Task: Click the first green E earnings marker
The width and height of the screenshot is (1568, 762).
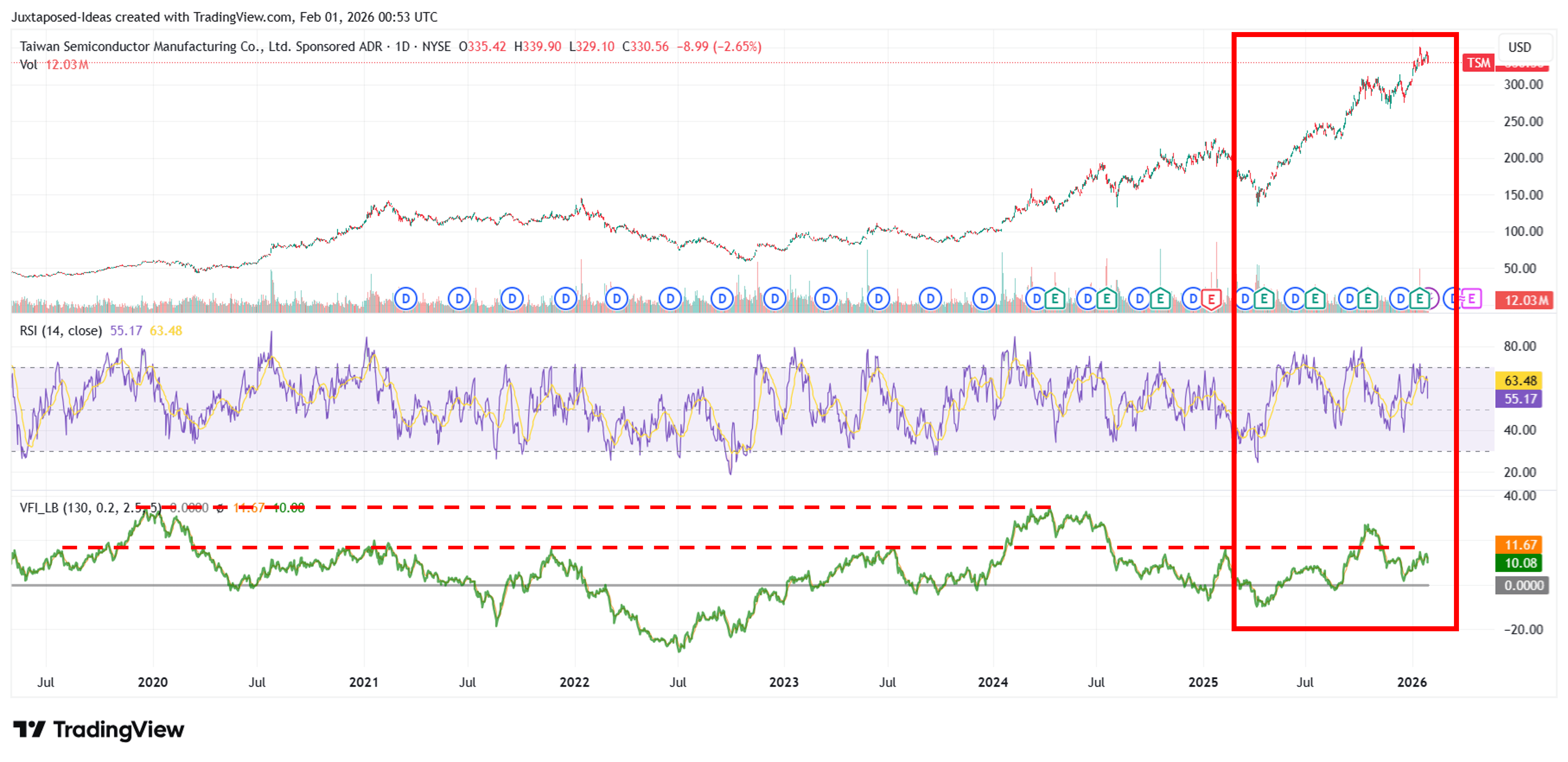Action: coord(1055,300)
